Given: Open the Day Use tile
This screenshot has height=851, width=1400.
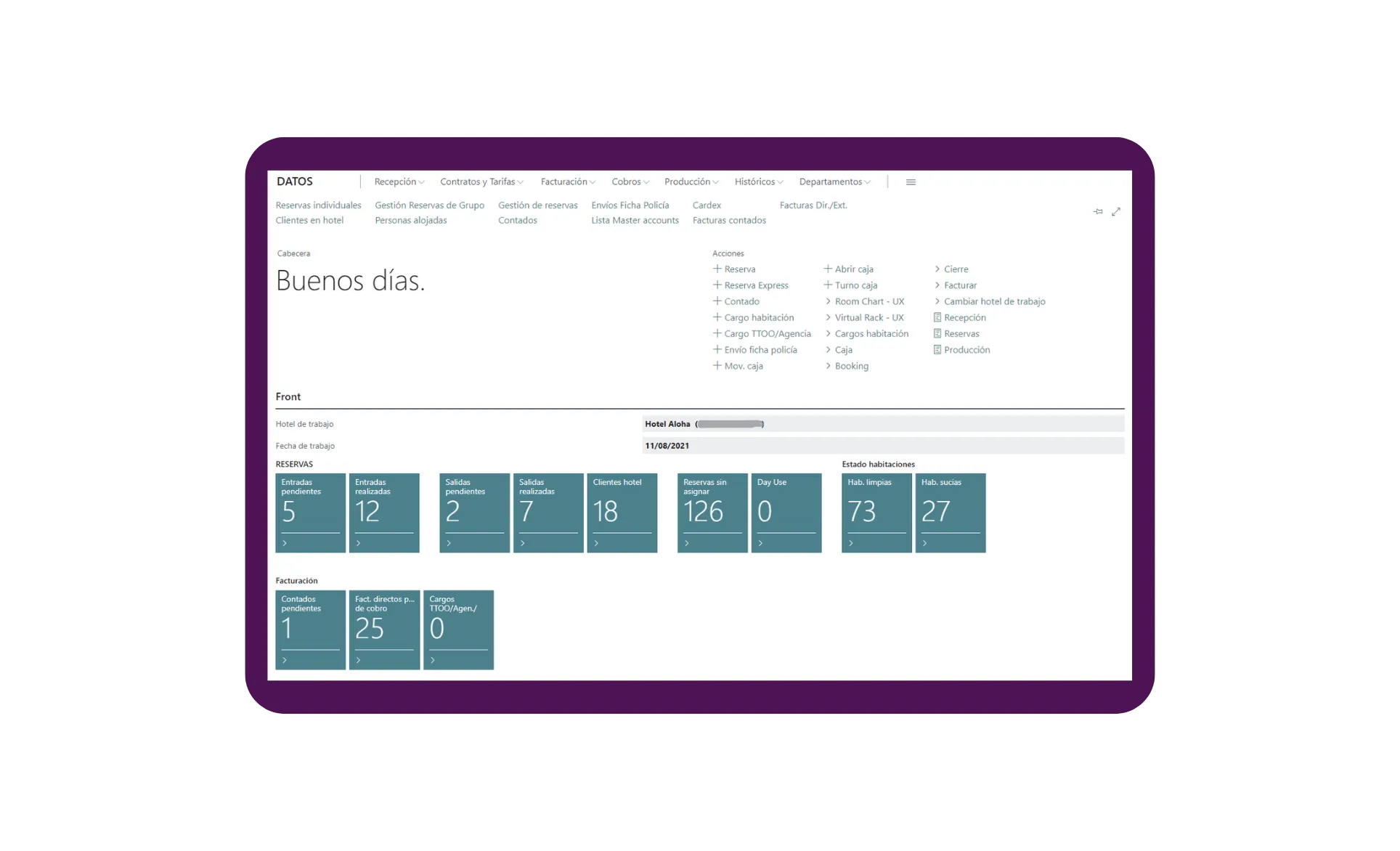Looking at the screenshot, I should (786, 513).
